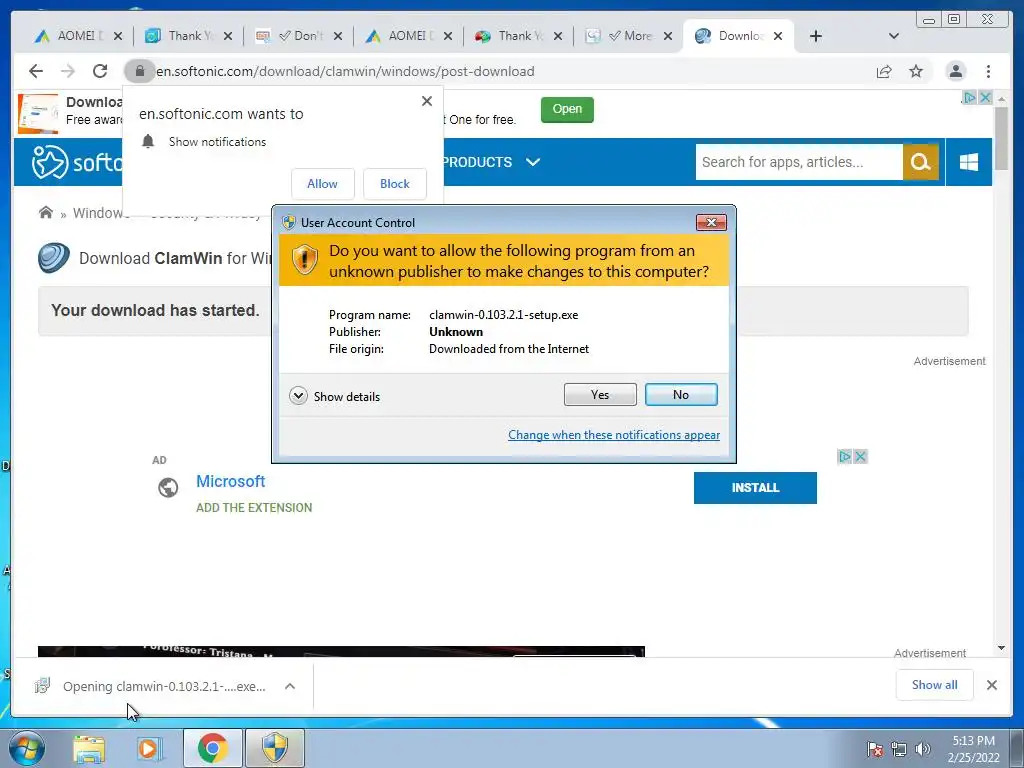The image size is (1024, 768).
Task: Go back in Chrome
Action: pyautogui.click(x=36, y=71)
